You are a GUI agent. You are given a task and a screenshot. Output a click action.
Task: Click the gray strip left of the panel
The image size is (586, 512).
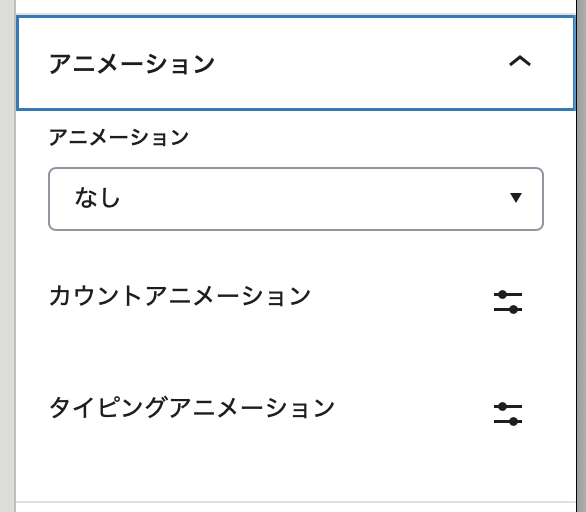[7, 256]
